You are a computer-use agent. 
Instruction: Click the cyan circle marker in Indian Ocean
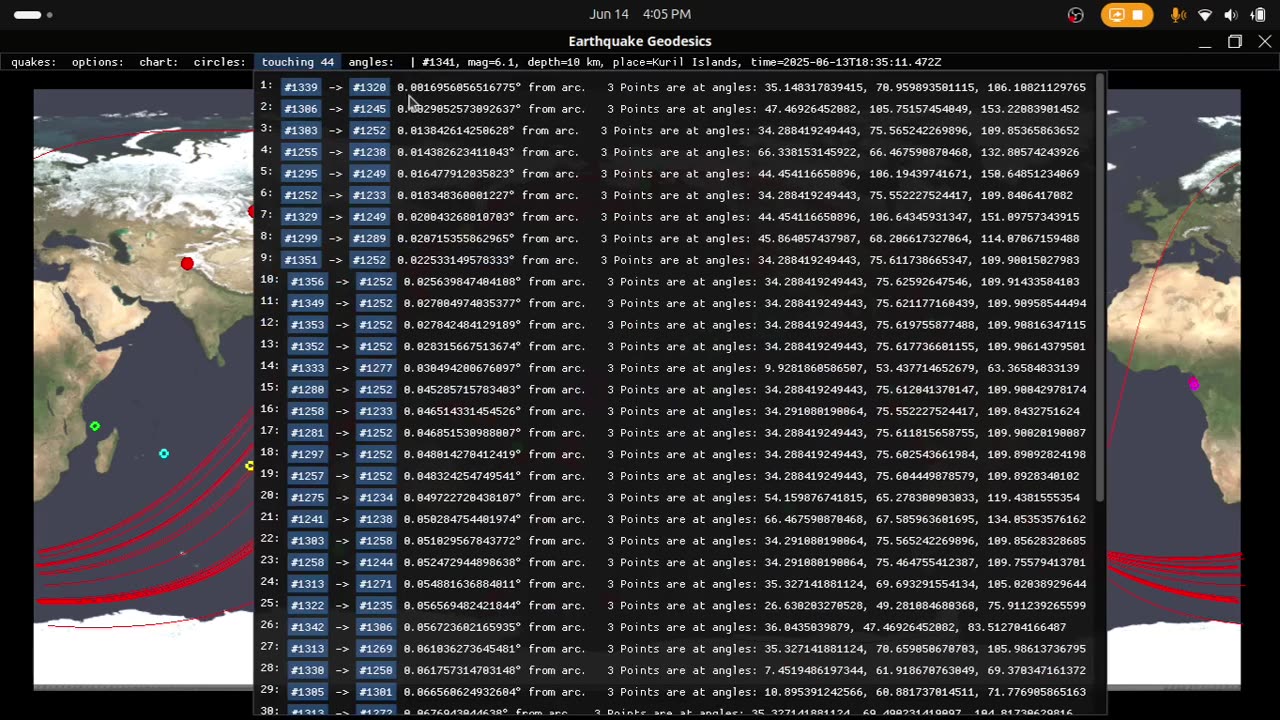pos(164,454)
